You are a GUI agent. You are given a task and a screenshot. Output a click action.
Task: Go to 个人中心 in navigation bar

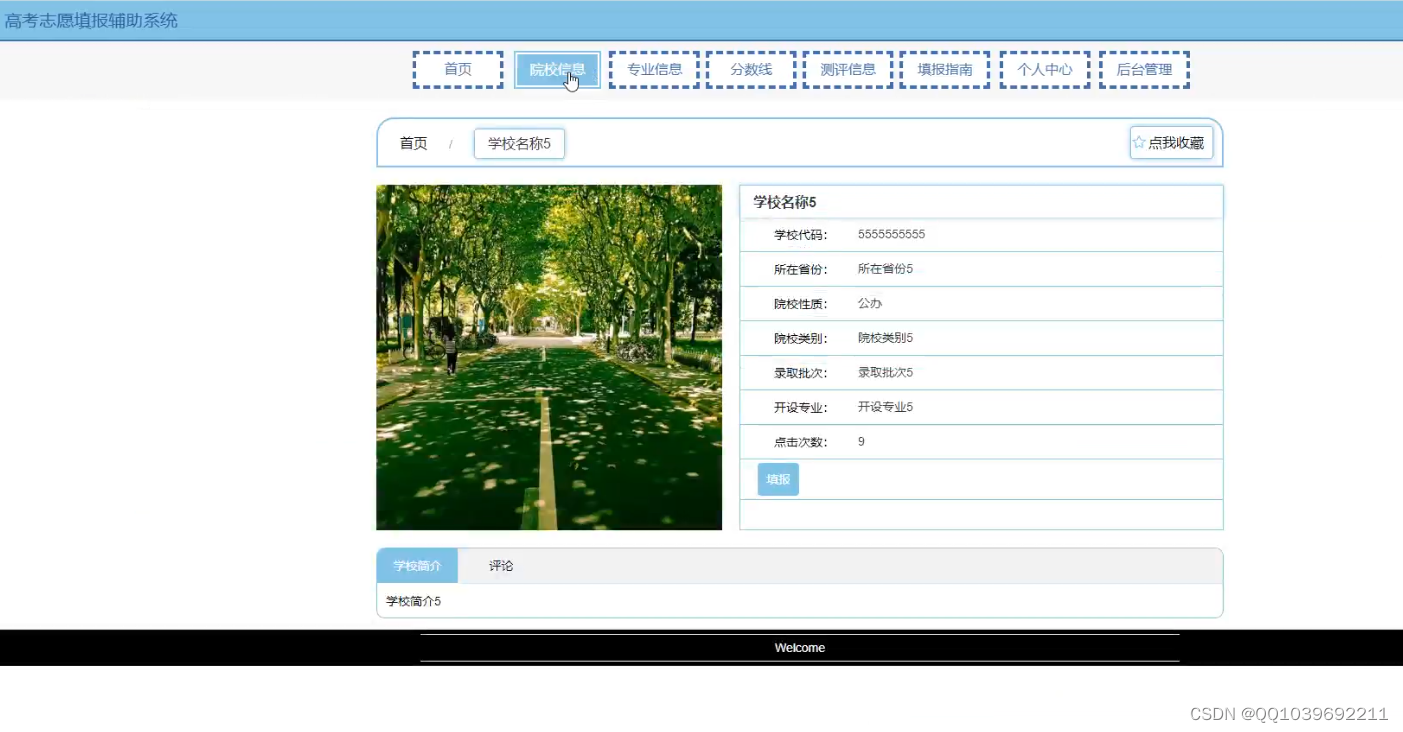click(1045, 70)
